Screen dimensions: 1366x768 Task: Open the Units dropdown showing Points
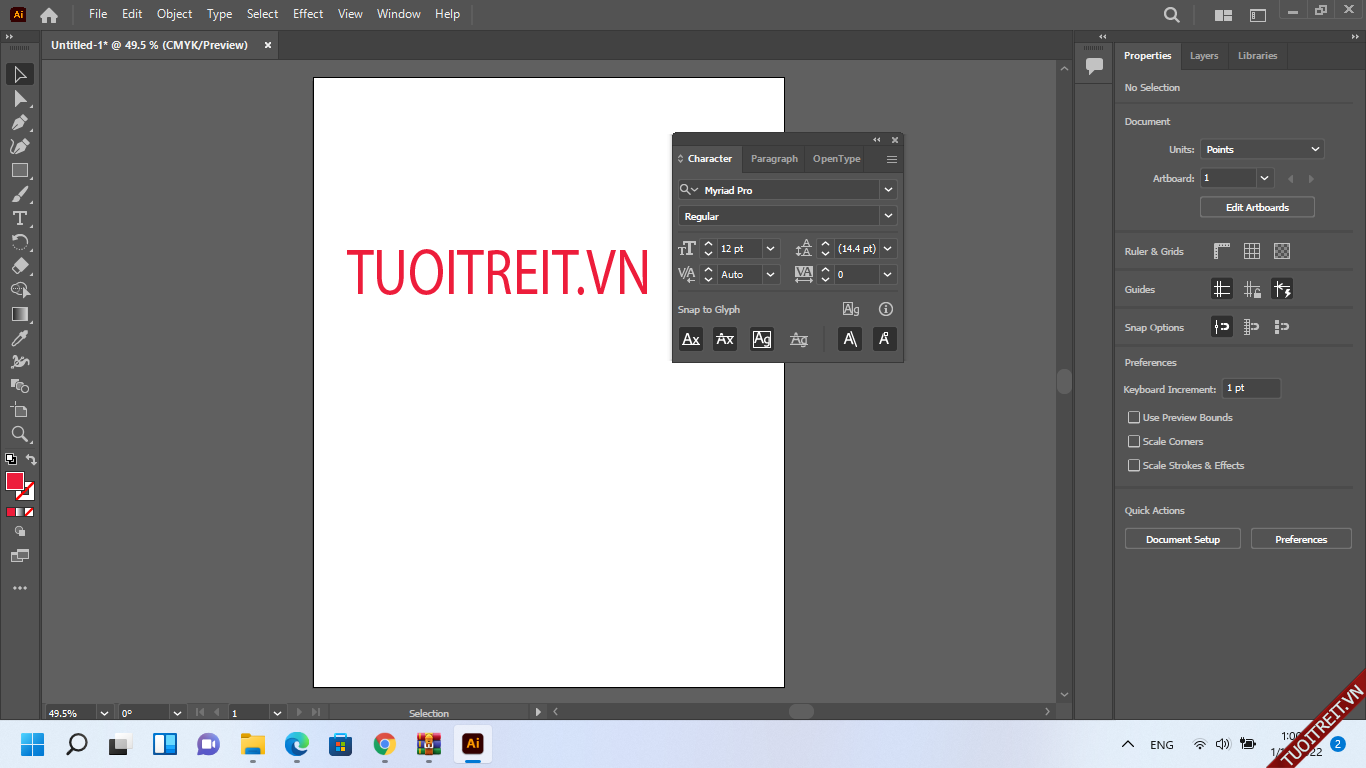point(1262,149)
